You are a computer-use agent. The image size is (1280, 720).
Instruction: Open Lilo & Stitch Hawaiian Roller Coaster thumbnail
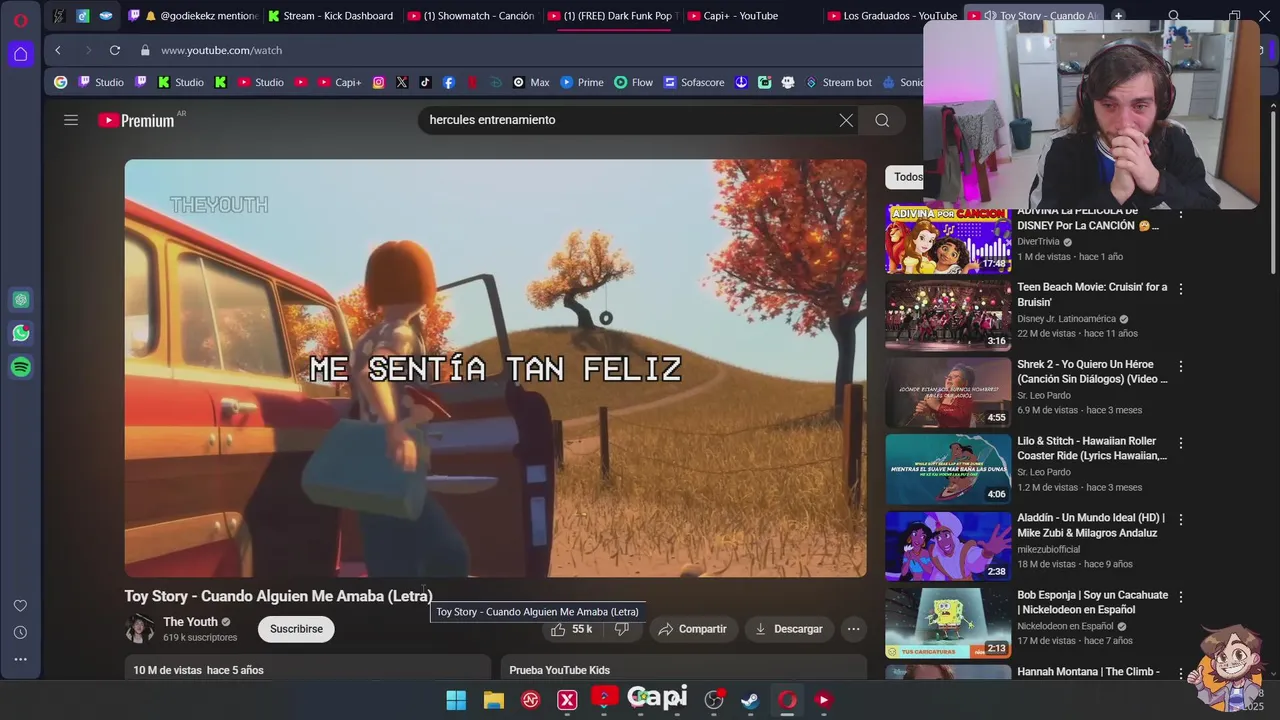point(948,469)
